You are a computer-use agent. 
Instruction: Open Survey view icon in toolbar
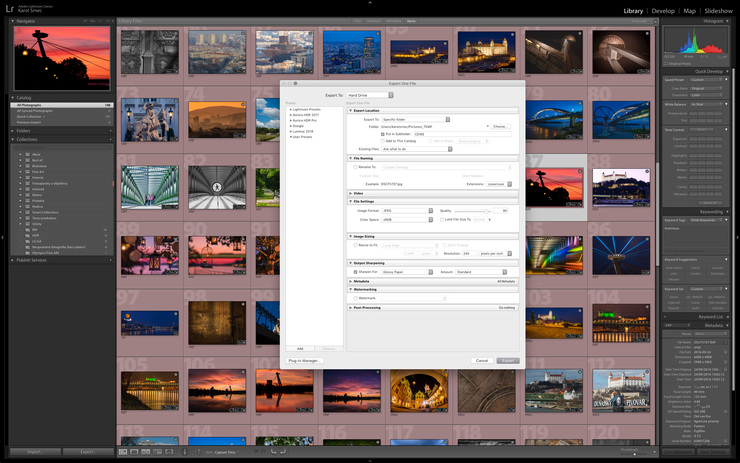pyautogui.click(x=157, y=452)
